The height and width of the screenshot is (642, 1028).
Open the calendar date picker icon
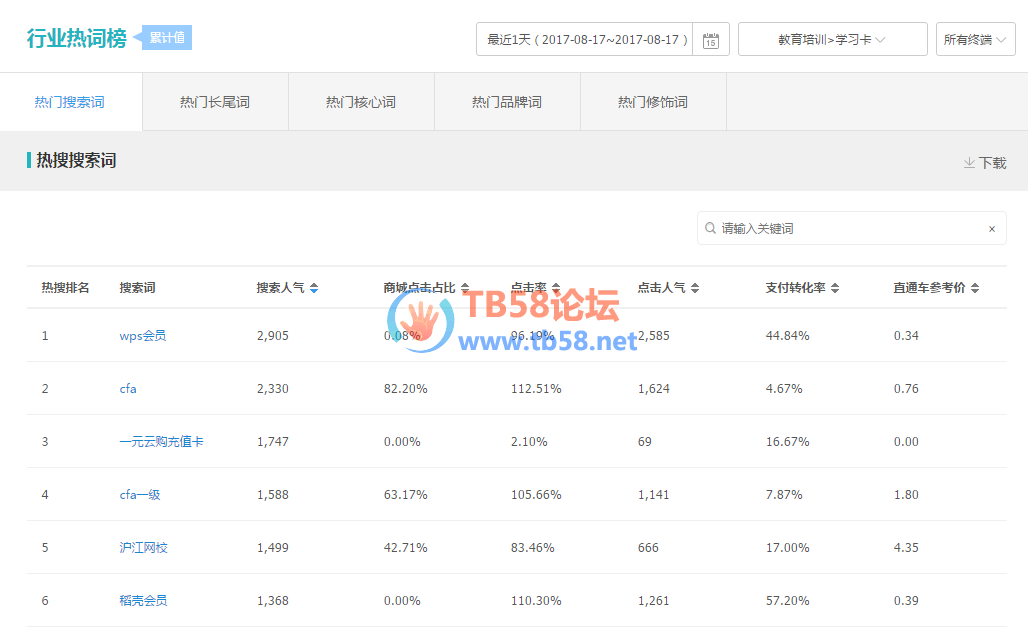click(710, 40)
